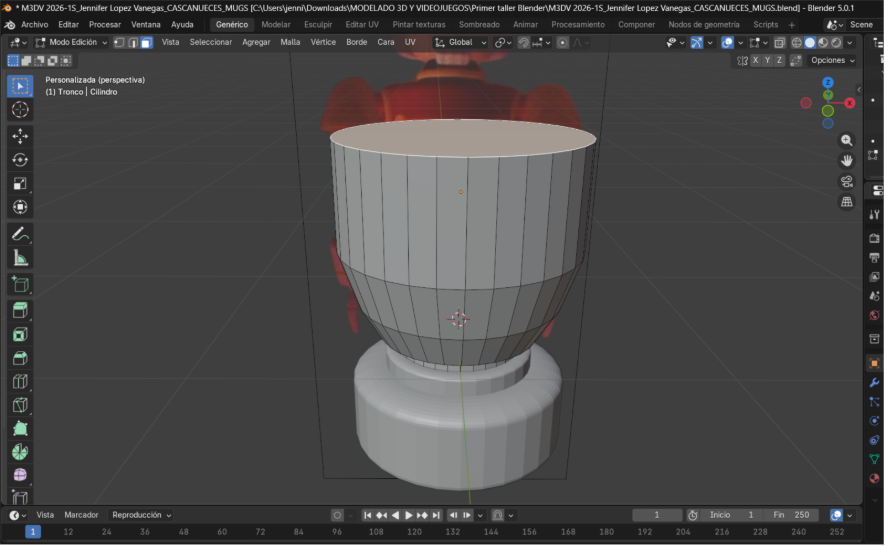
Task: Enable face select mode
Action: click(x=146, y=43)
